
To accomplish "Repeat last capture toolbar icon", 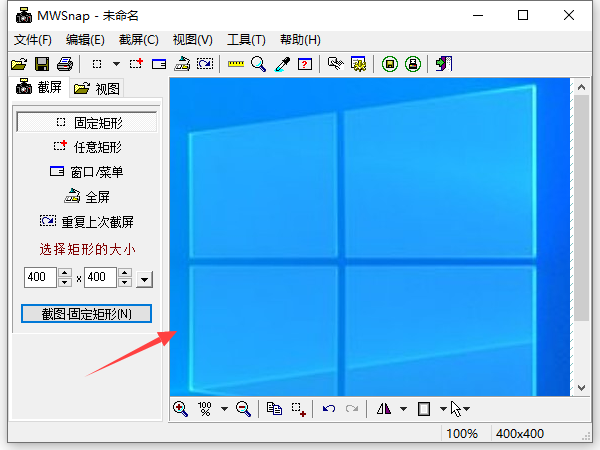I will (x=205, y=64).
